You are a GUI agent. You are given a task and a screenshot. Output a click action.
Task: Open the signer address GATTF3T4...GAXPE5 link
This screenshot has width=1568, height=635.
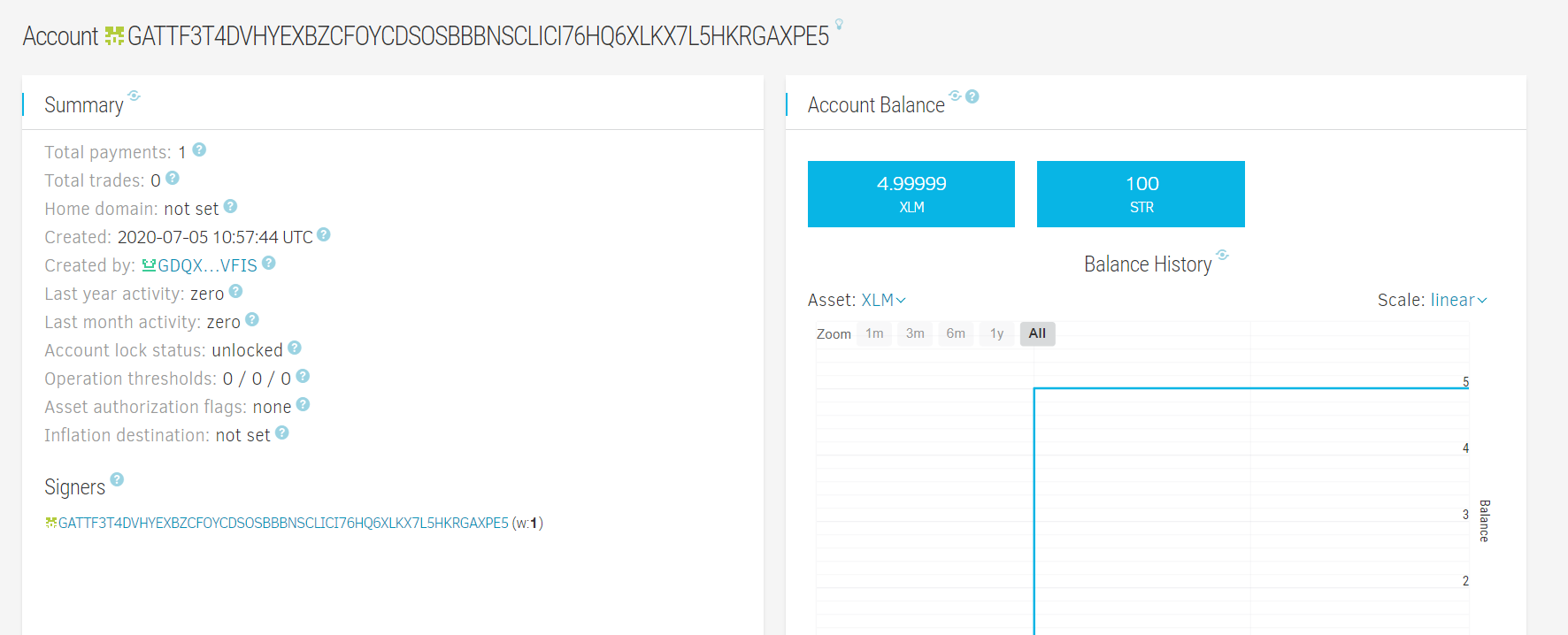point(283,523)
